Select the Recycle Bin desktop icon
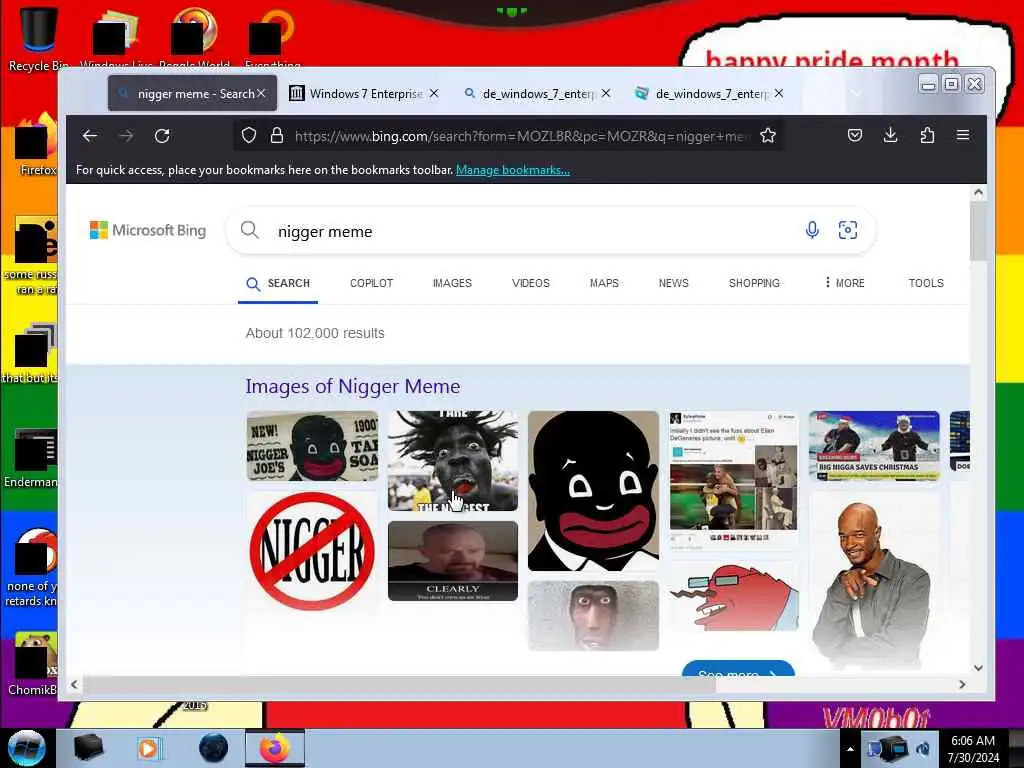This screenshot has width=1024, height=768. pyautogui.click(x=39, y=37)
